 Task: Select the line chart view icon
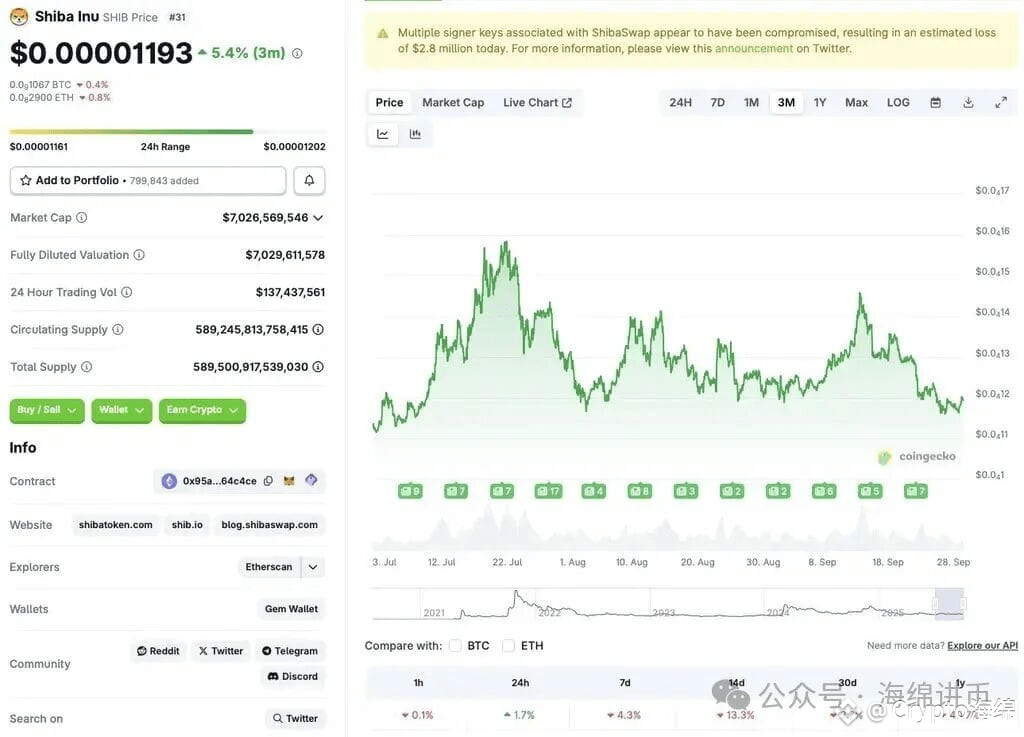pyautogui.click(x=383, y=134)
